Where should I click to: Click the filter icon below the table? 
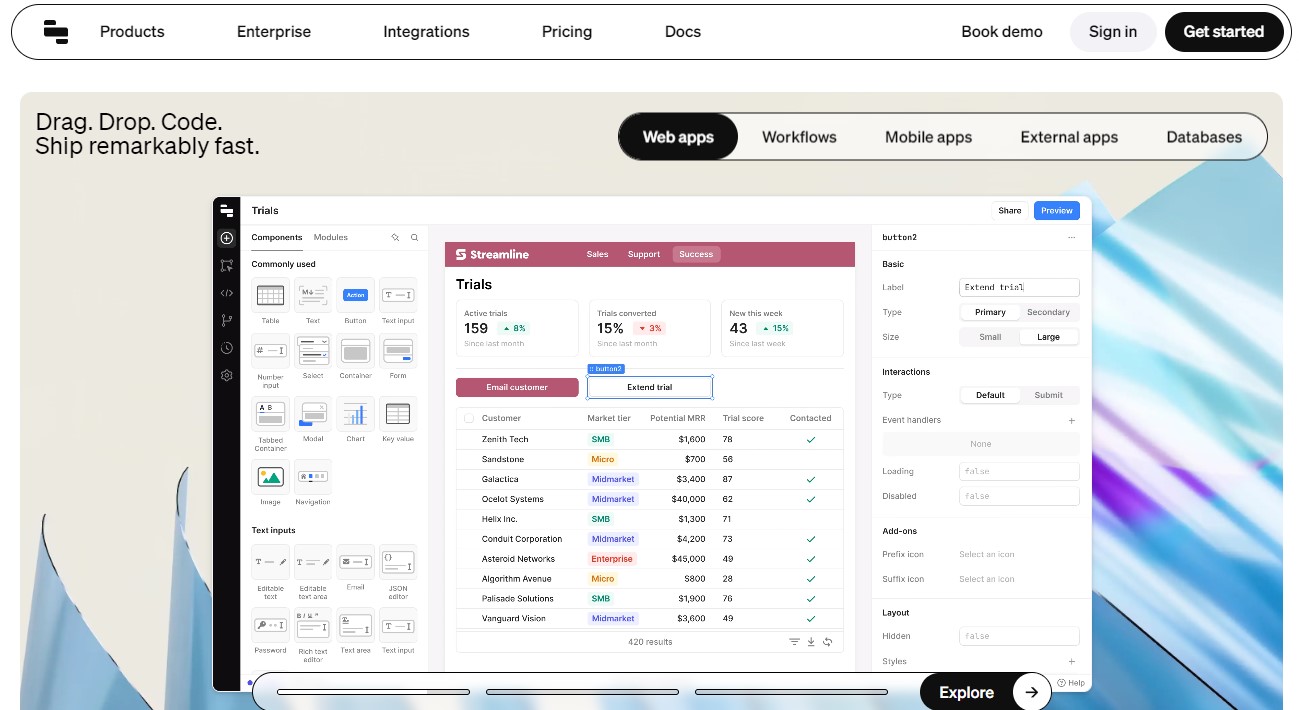click(x=794, y=642)
